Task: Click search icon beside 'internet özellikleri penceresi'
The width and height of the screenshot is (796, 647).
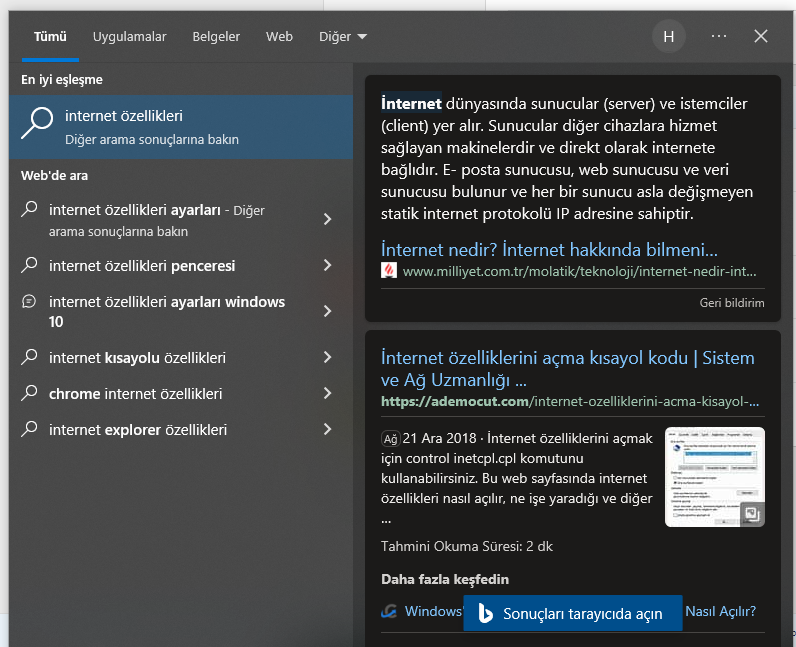Action: 29,265
